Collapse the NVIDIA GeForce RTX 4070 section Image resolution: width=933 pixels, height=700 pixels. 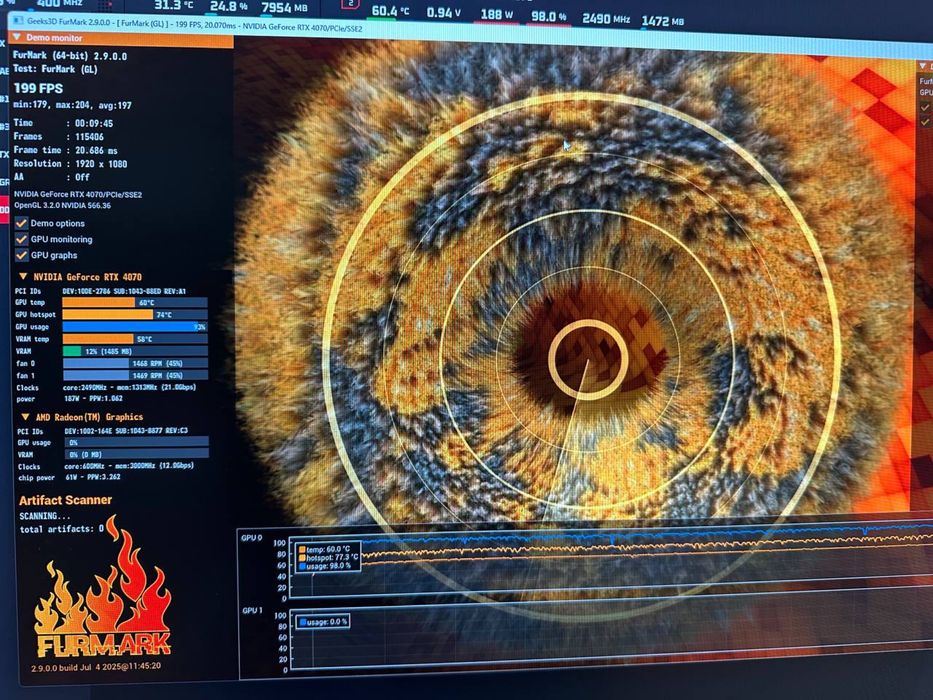point(23,276)
